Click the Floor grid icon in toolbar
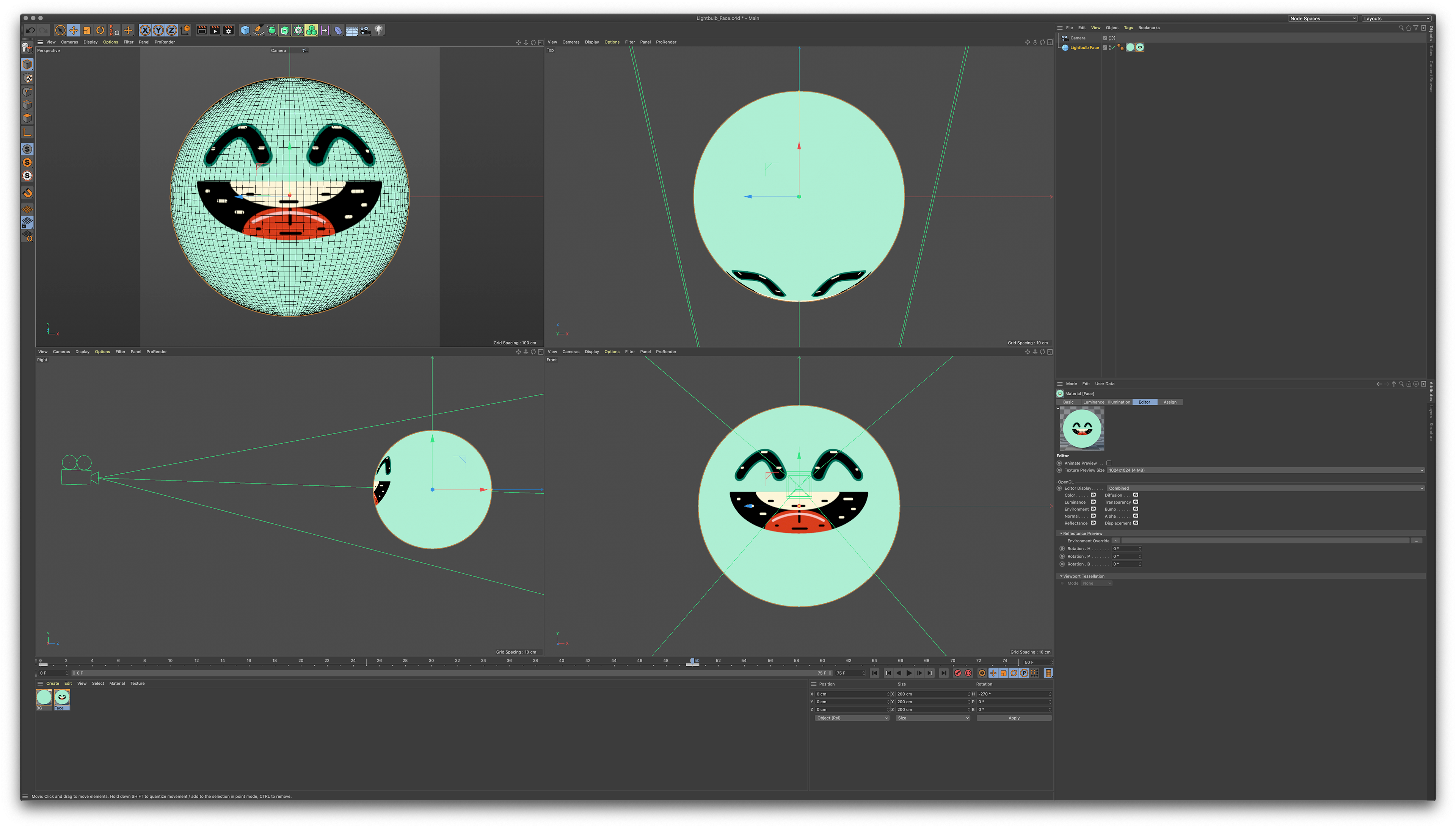This screenshot has width=1456, height=828. 351,30
